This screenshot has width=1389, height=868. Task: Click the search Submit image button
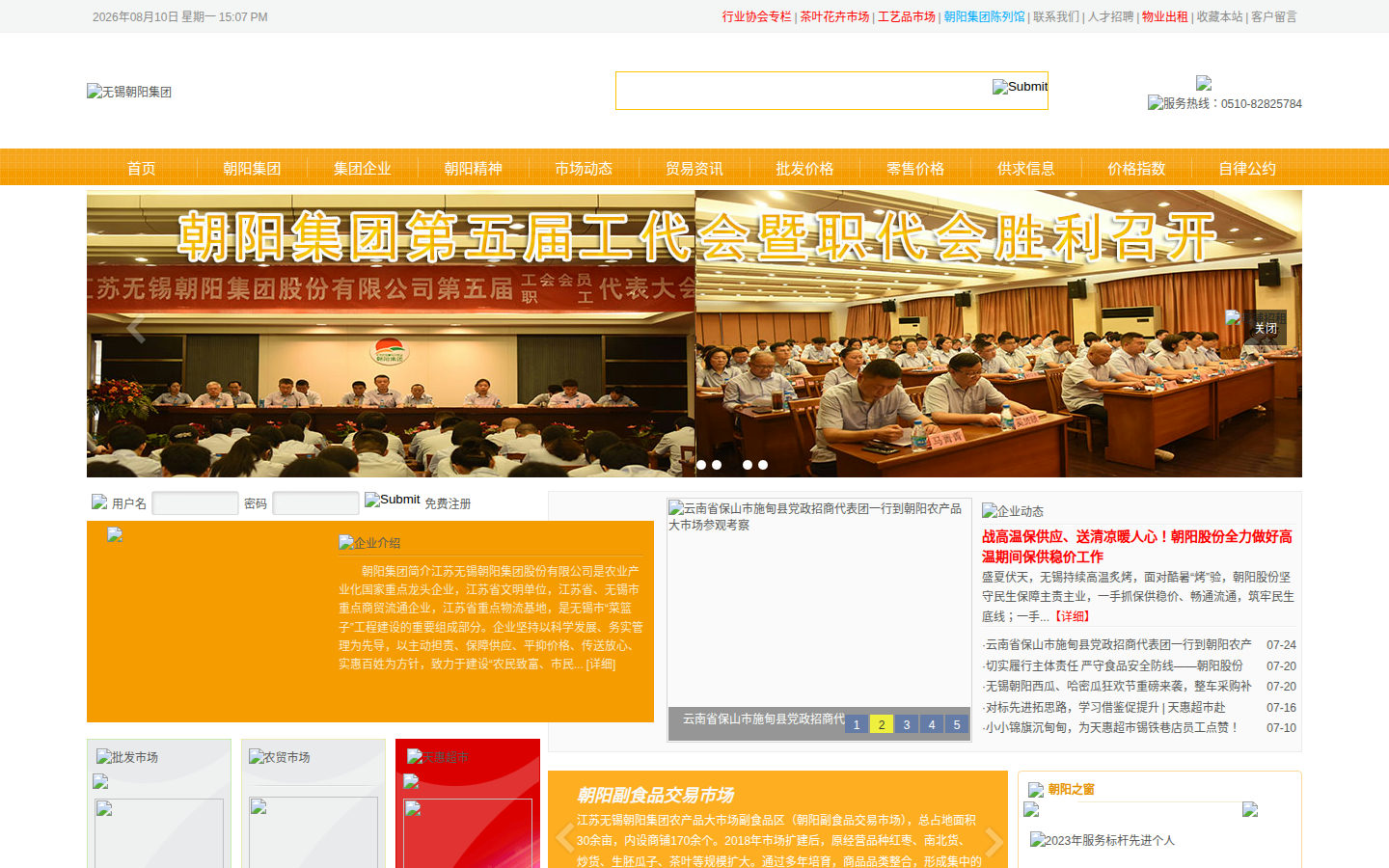coord(1020,87)
